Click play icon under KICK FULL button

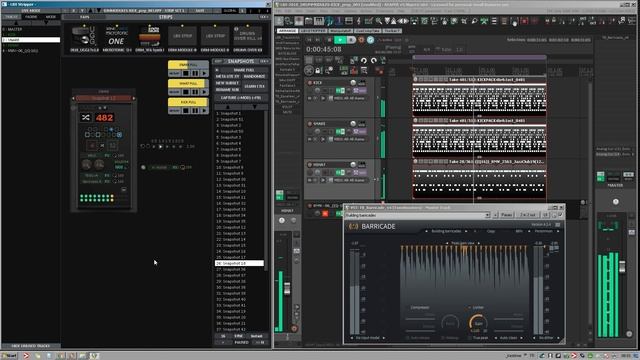point(204,111)
